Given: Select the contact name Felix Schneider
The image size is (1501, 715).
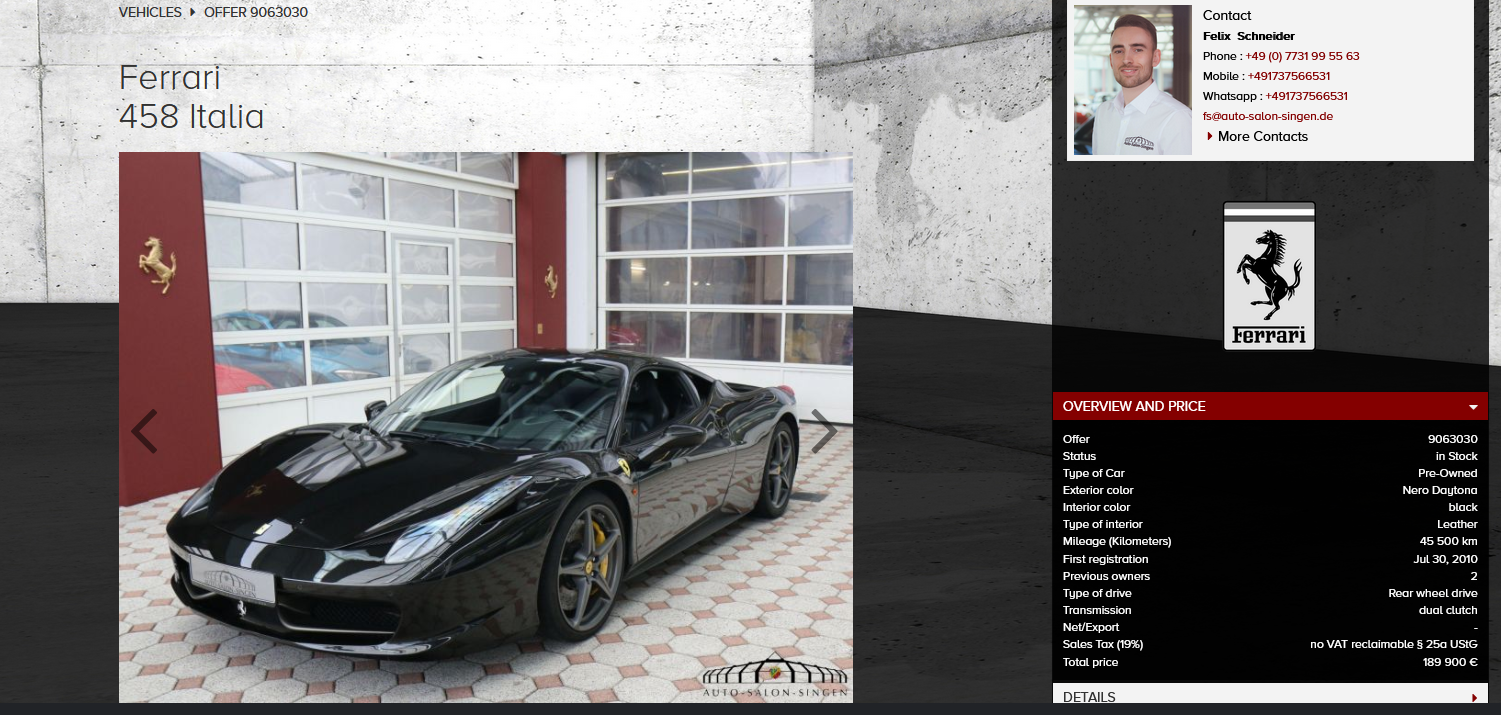Looking at the screenshot, I should tap(1249, 36).
